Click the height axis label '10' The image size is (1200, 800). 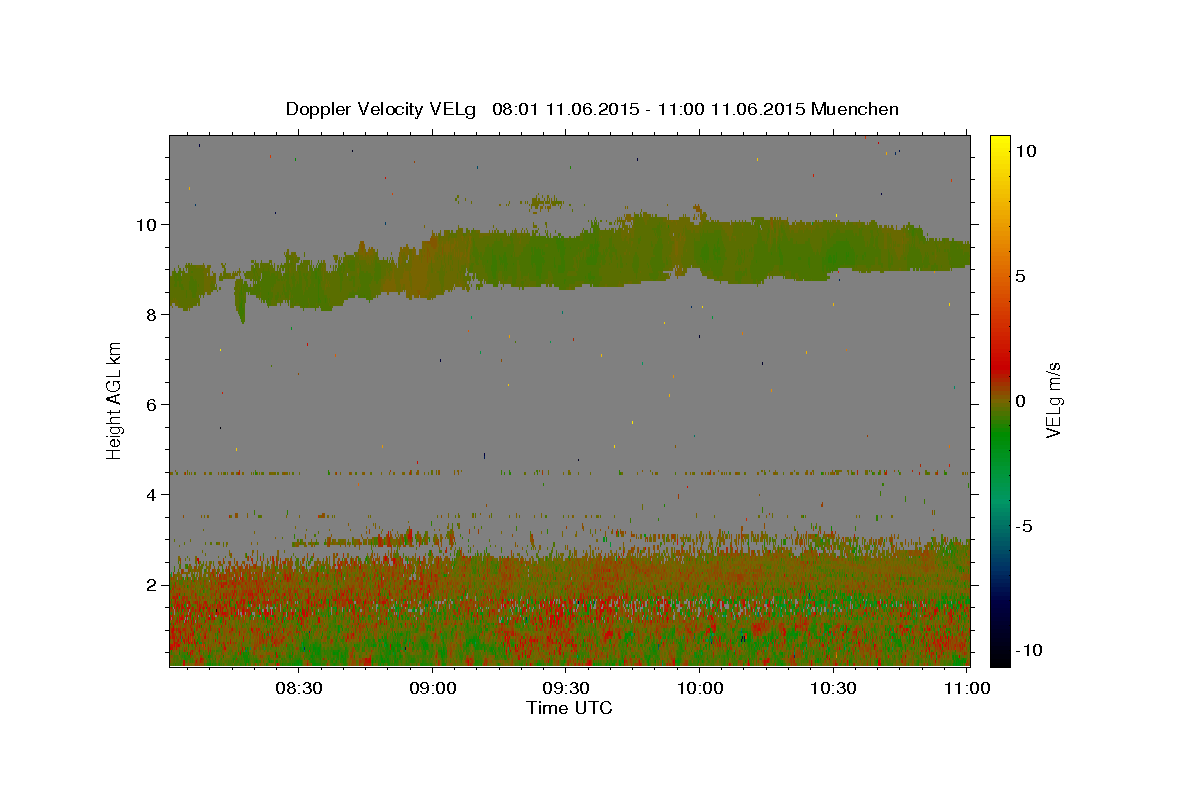tap(149, 224)
